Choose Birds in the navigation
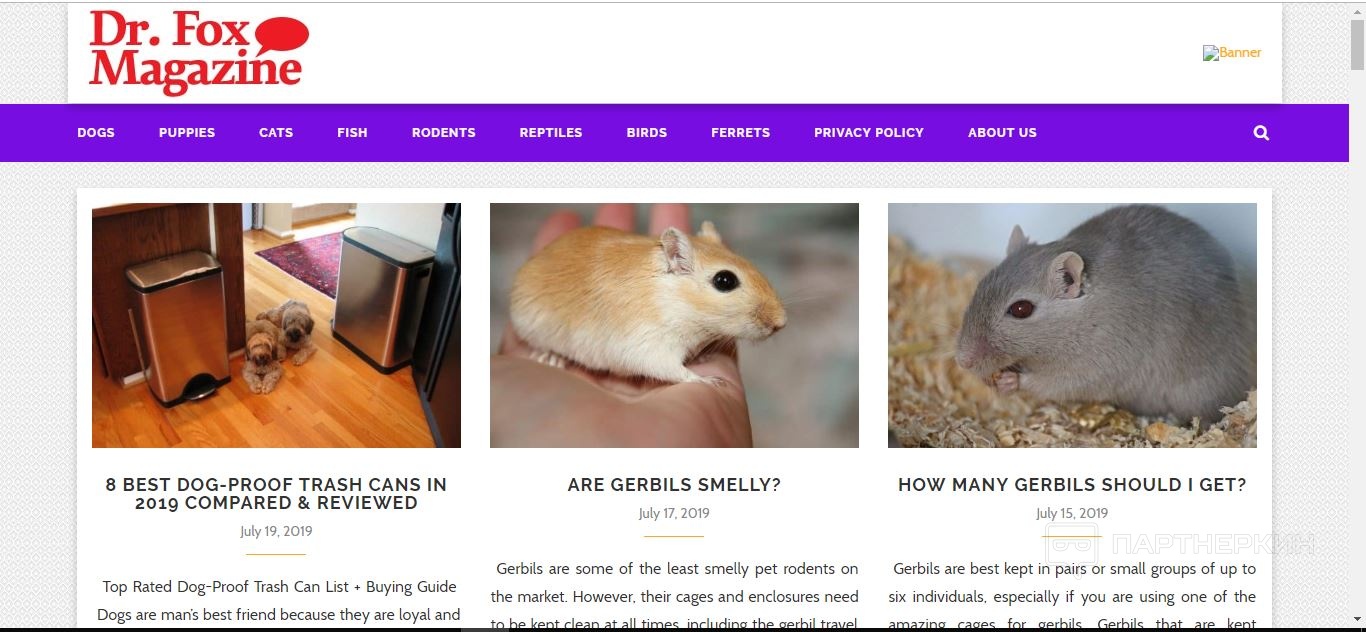Screen dimensions: 1366x632 tap(647, 133)
